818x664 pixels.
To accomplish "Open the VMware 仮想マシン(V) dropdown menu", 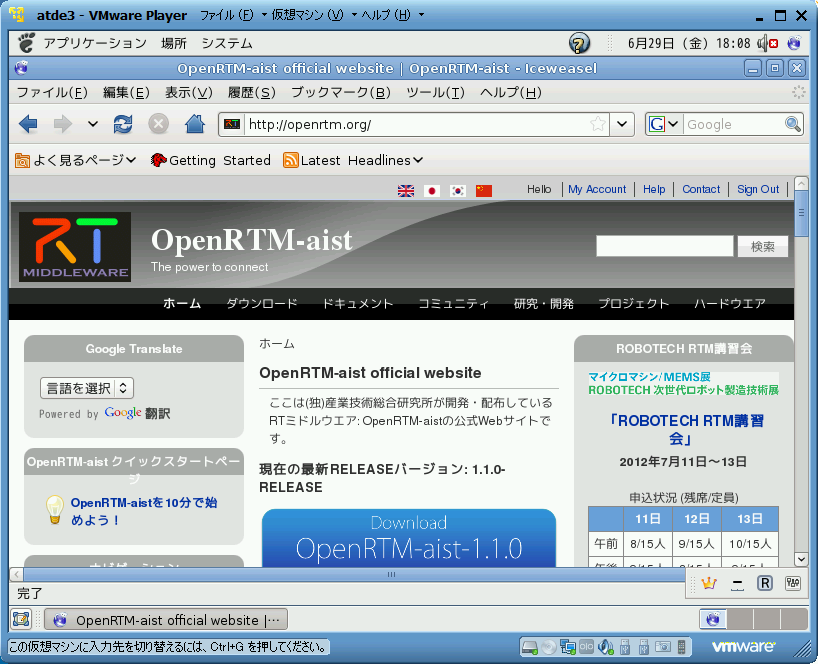I will point(314,15).
